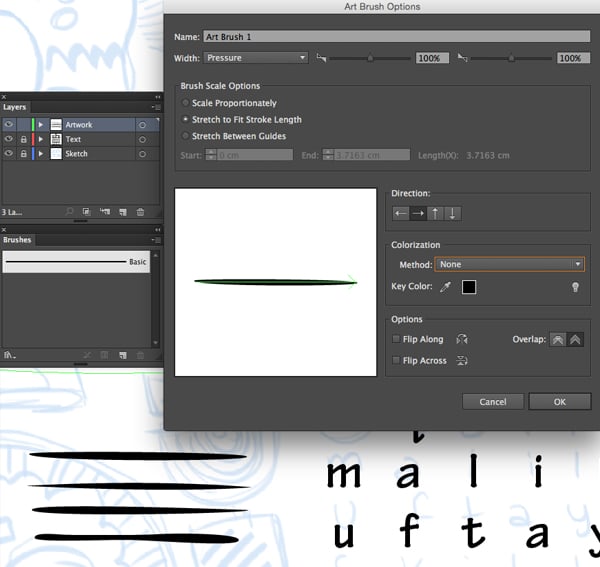This screenshot has height=567, width=600.
Task: Expand the Text layer
Action: (41, 139)
